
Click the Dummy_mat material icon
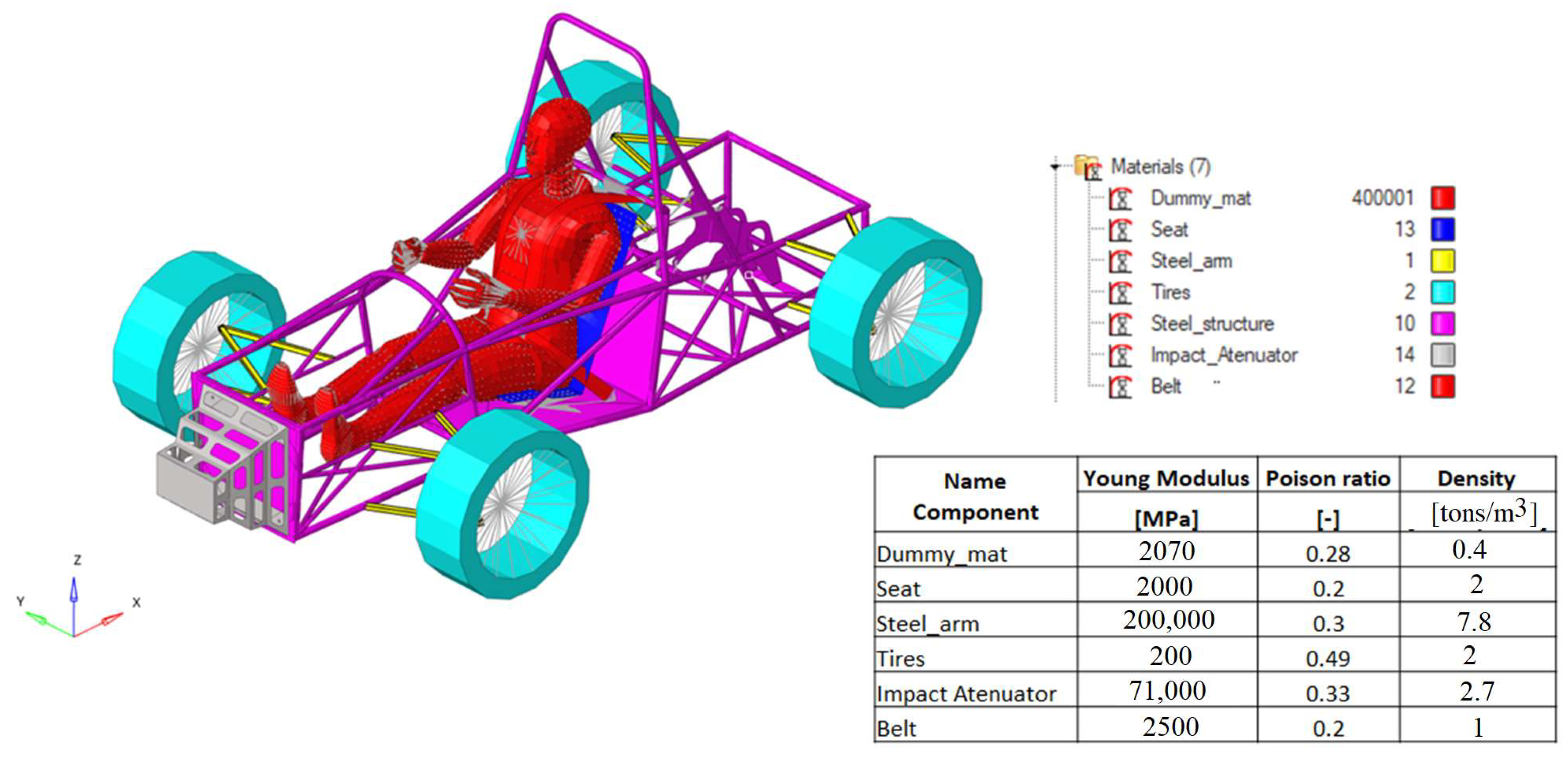[x=1120, y=199]
